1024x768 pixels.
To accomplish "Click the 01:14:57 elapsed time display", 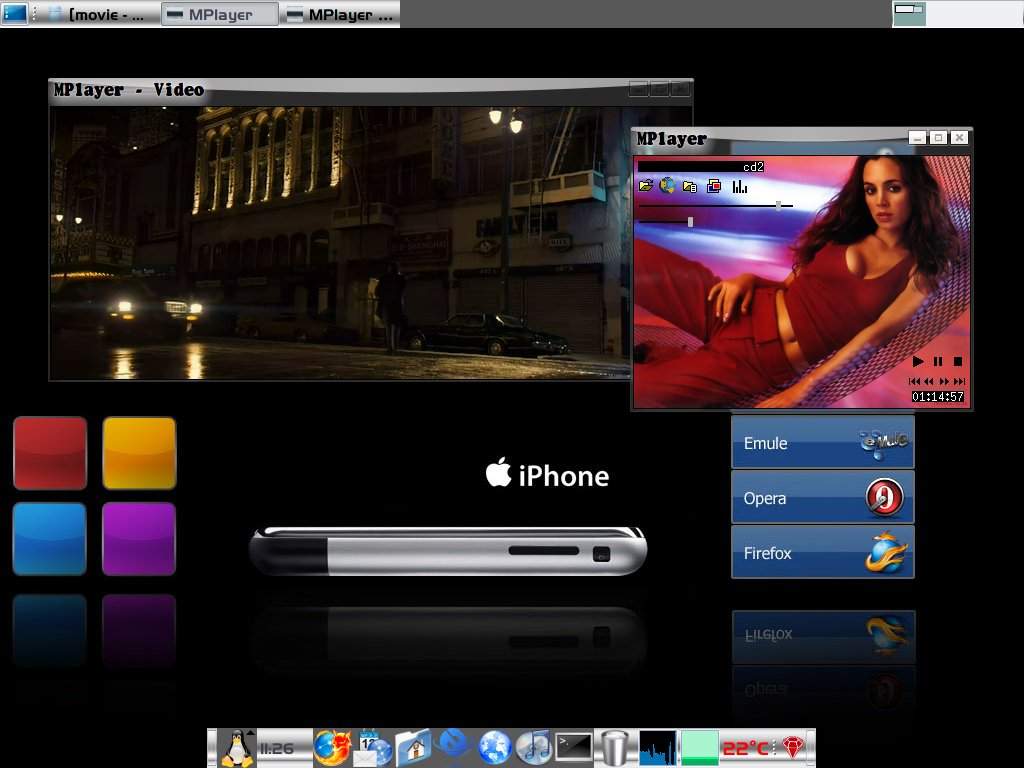I will coord(938,396).
